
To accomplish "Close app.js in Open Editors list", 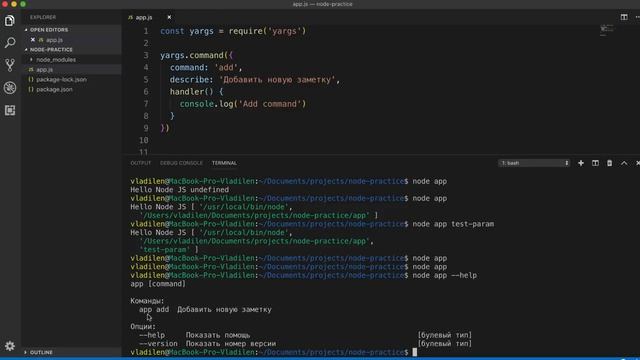I will pos(33,40).
